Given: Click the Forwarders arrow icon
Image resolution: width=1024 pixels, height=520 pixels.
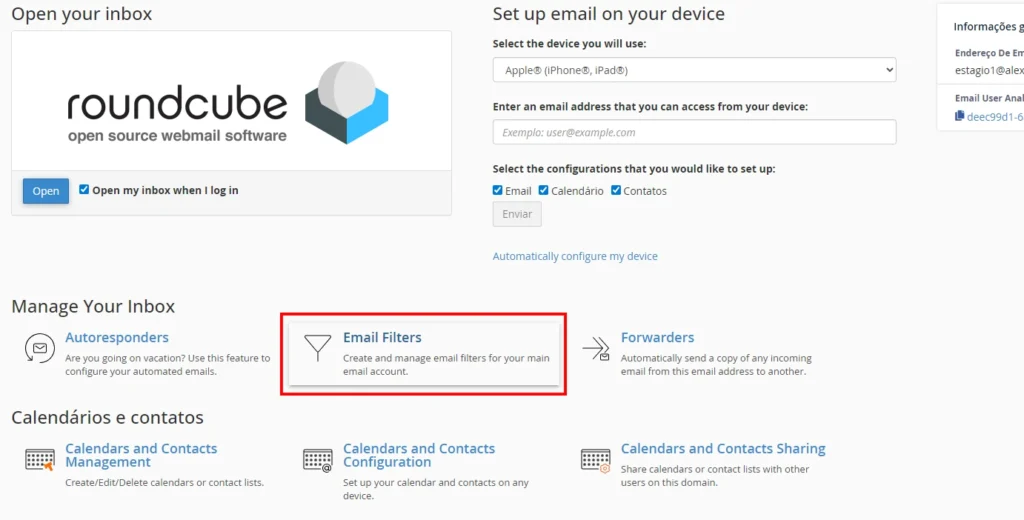Looking at the screenshot, I should coord(596,348).
